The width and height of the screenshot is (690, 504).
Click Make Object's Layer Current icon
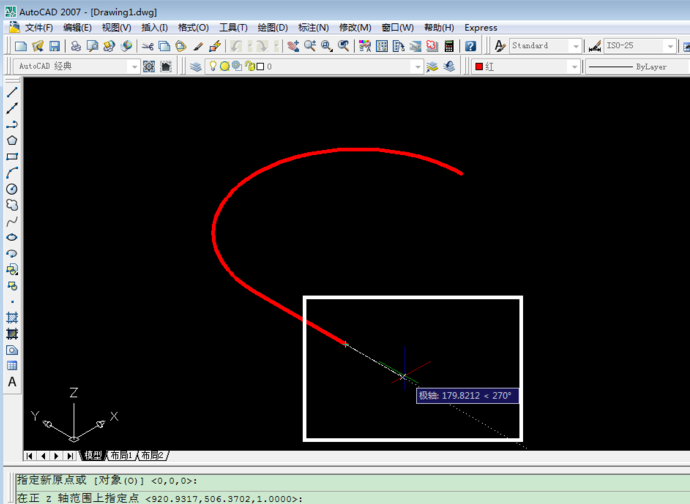coord(432,66)
